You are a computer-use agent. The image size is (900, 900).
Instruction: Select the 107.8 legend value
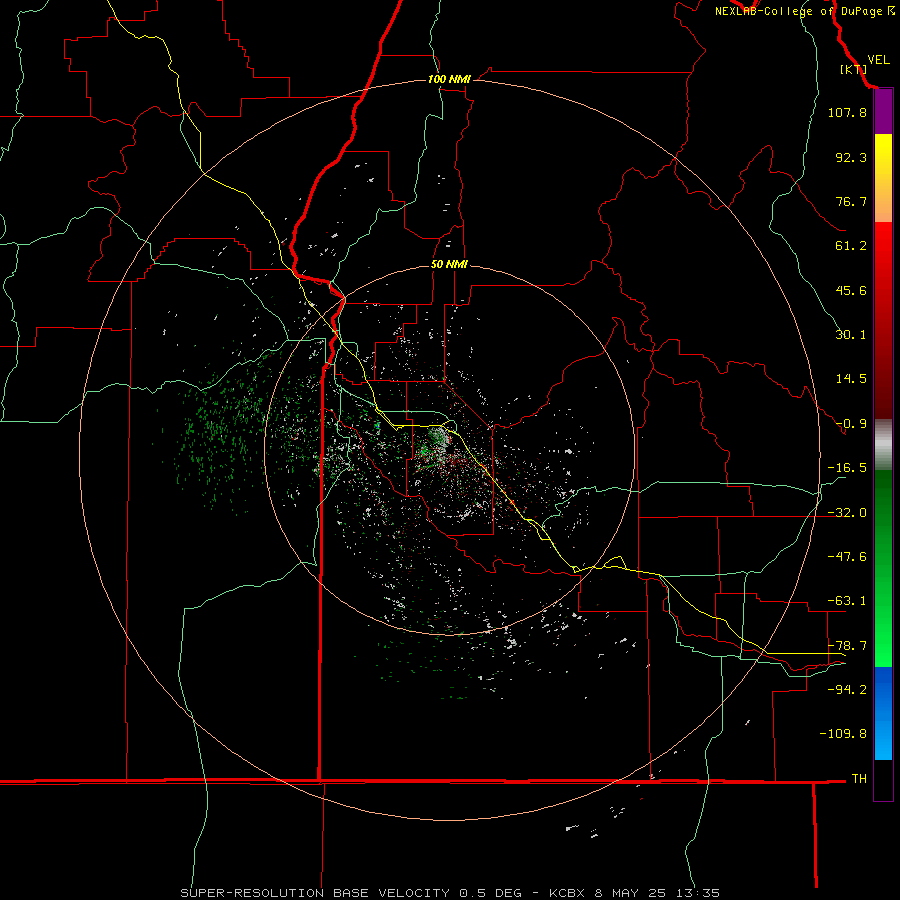[x=847, y=112]
